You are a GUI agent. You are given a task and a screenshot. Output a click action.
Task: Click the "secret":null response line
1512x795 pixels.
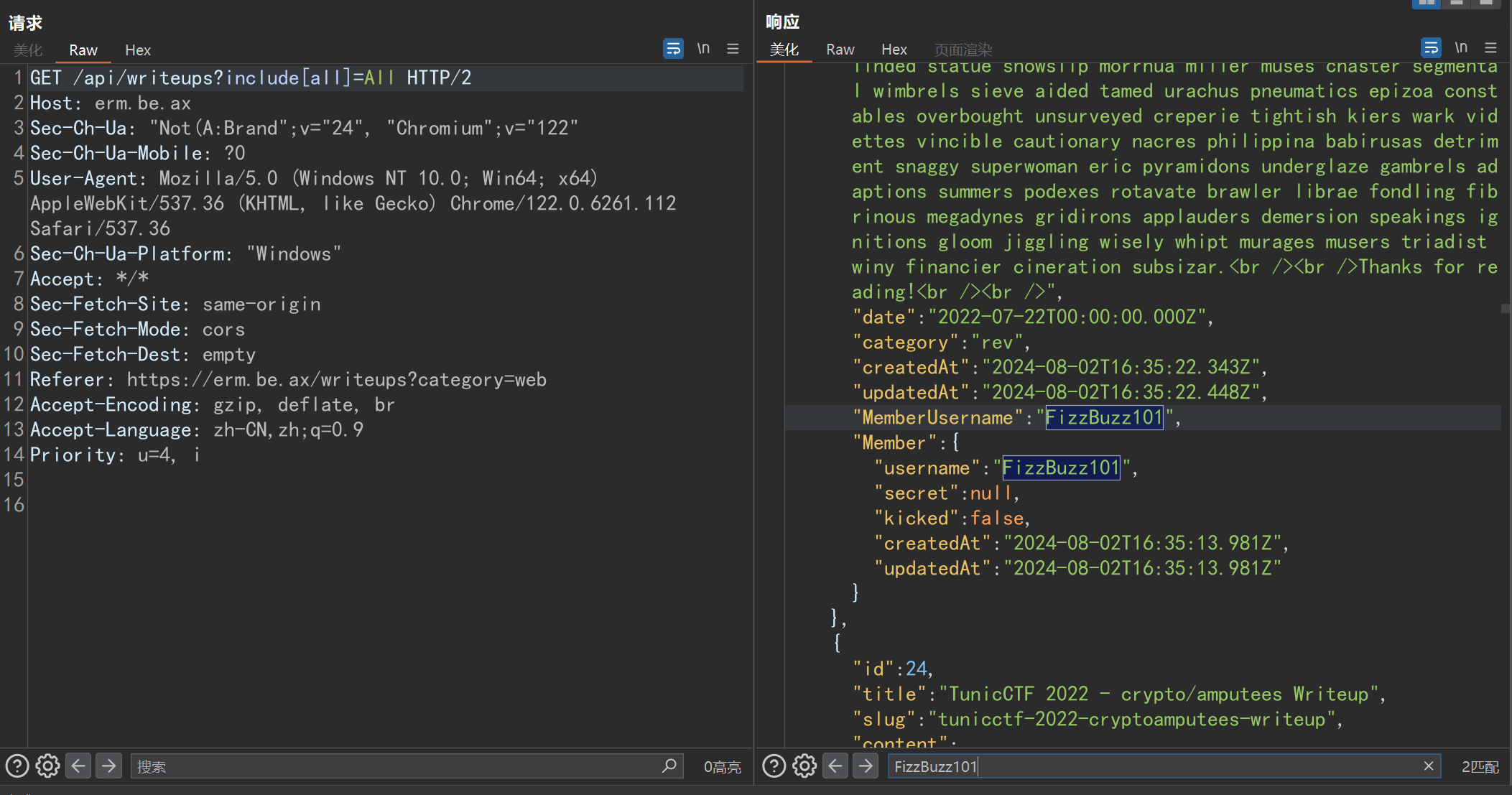click(x=946, y=493)
